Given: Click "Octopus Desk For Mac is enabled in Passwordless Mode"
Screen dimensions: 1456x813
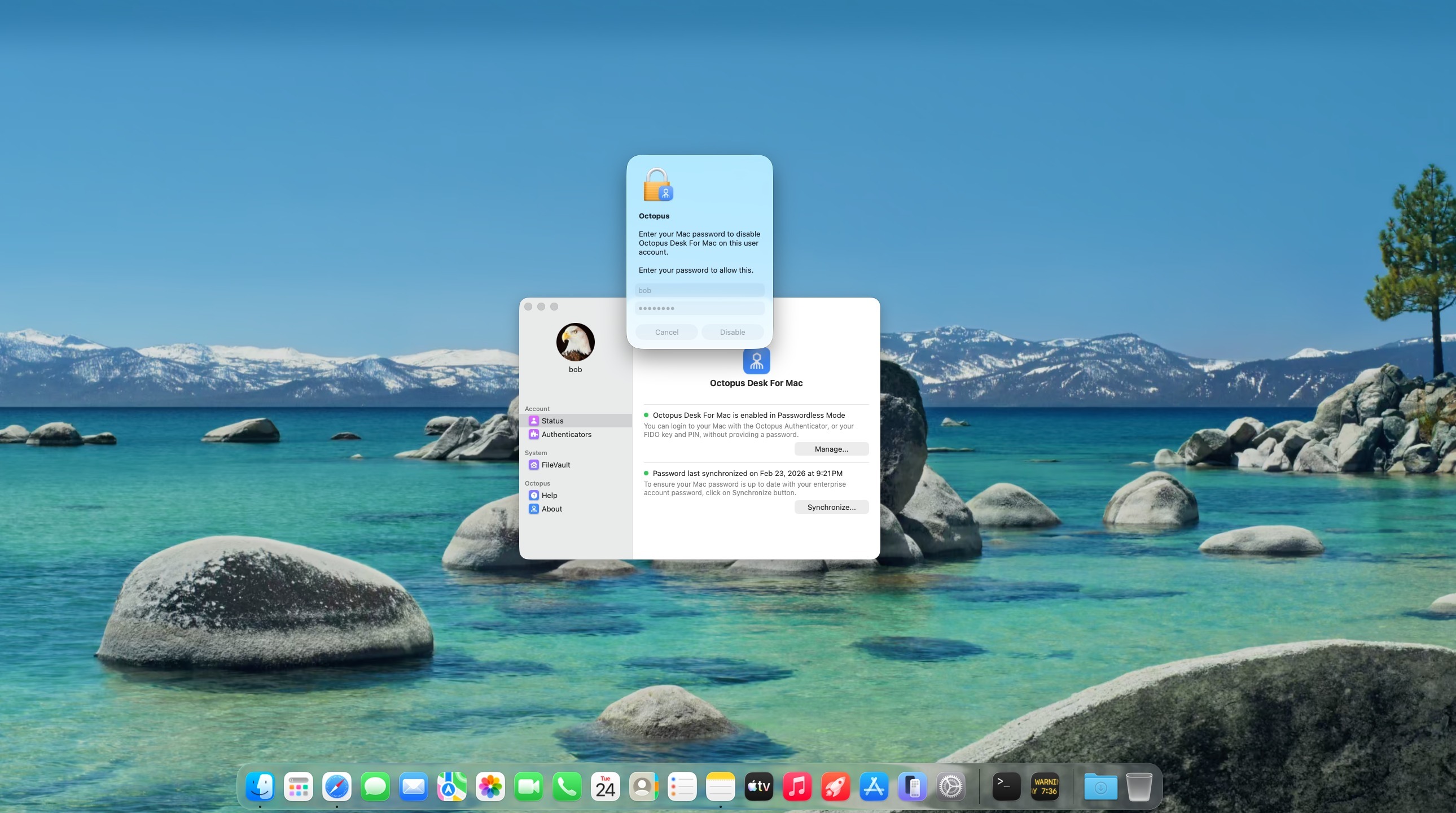Looking at the screenshot, I should click(749, 415).
